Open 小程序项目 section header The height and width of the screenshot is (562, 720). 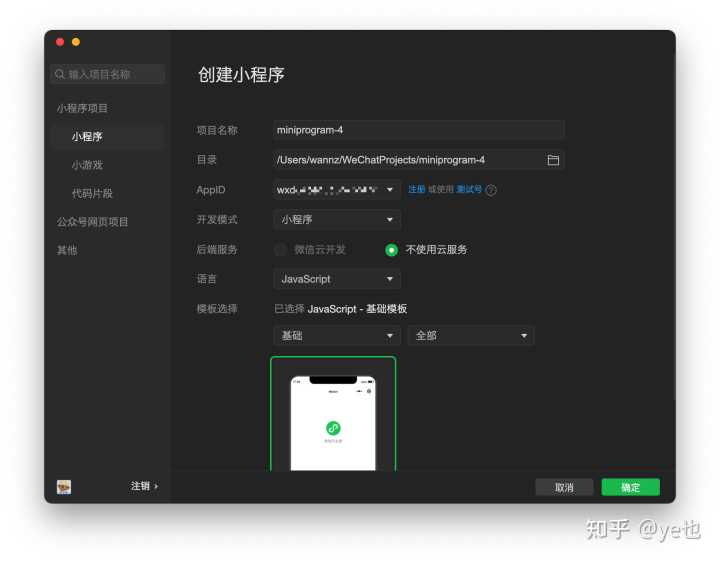pyautogui.click(x=82, y=108)
